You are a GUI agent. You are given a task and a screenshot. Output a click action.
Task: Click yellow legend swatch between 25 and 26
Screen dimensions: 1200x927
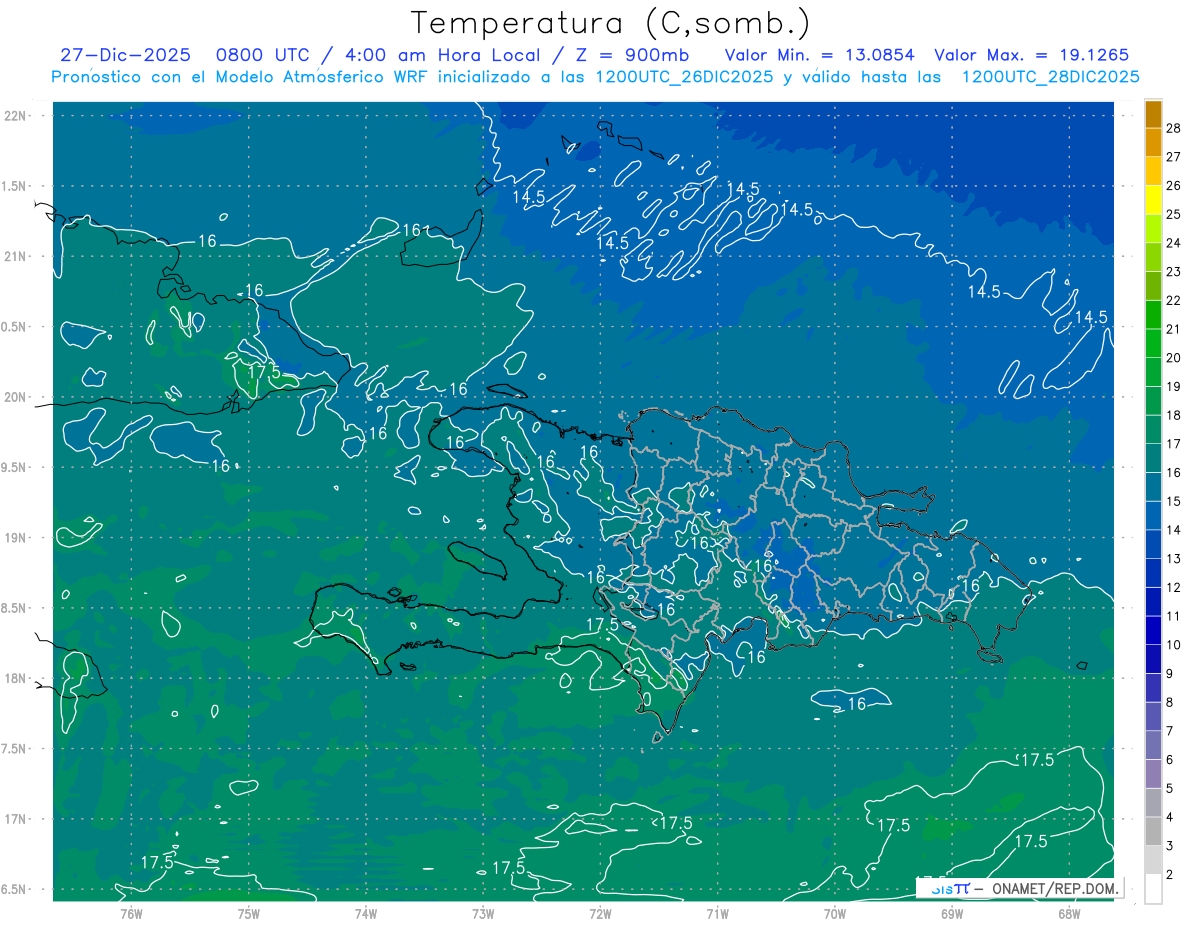tap(1153, 199)
